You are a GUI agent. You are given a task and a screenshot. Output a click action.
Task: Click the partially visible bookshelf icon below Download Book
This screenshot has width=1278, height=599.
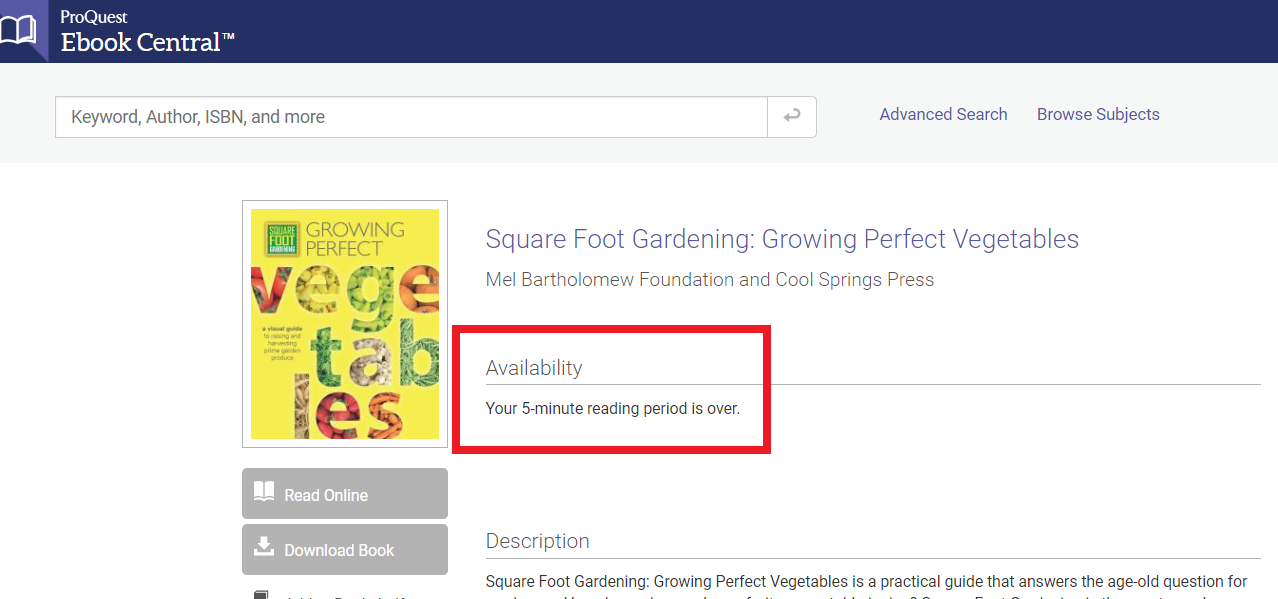tap(262, 595)
